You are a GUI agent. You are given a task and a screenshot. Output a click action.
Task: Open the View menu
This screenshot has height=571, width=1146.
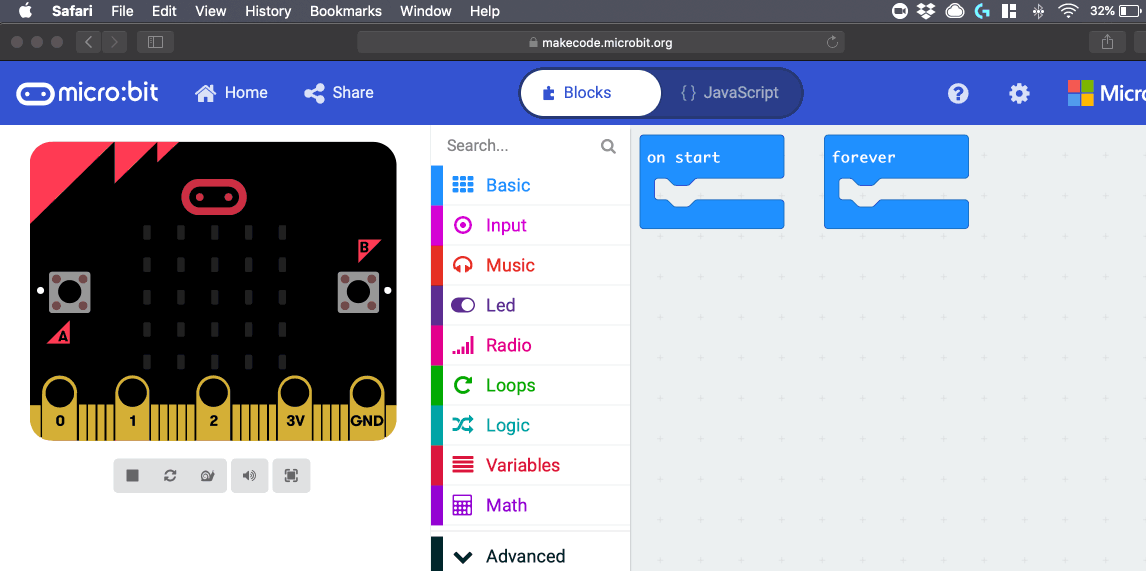[210, 11]
